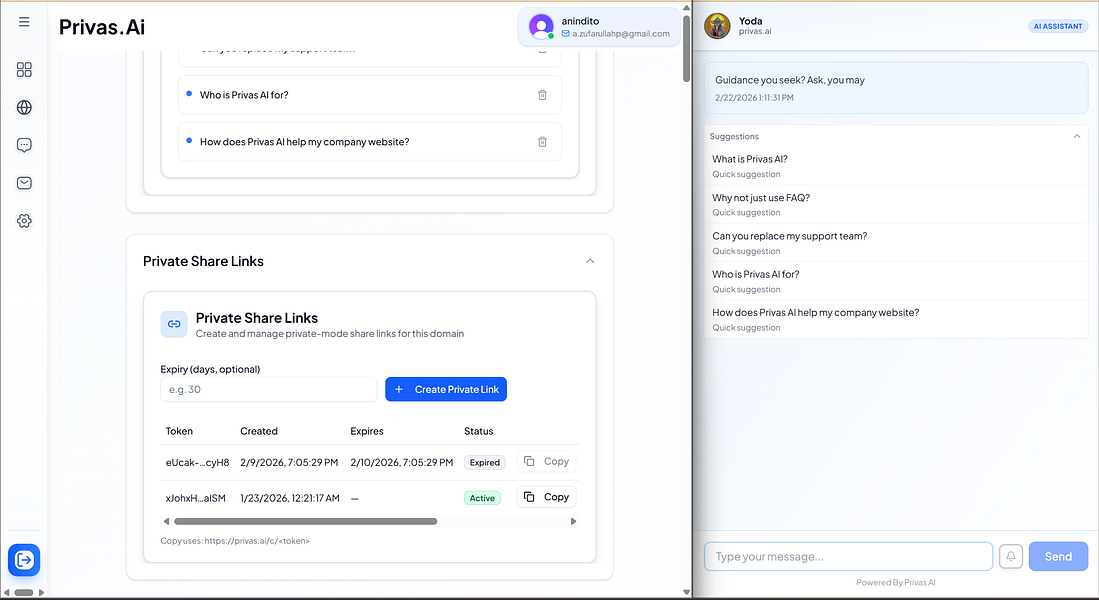Viewport: 1099px width, 600px height.
Task: Select suggestion 'What is Privas AI?'
Action: (x=896, y=166)
